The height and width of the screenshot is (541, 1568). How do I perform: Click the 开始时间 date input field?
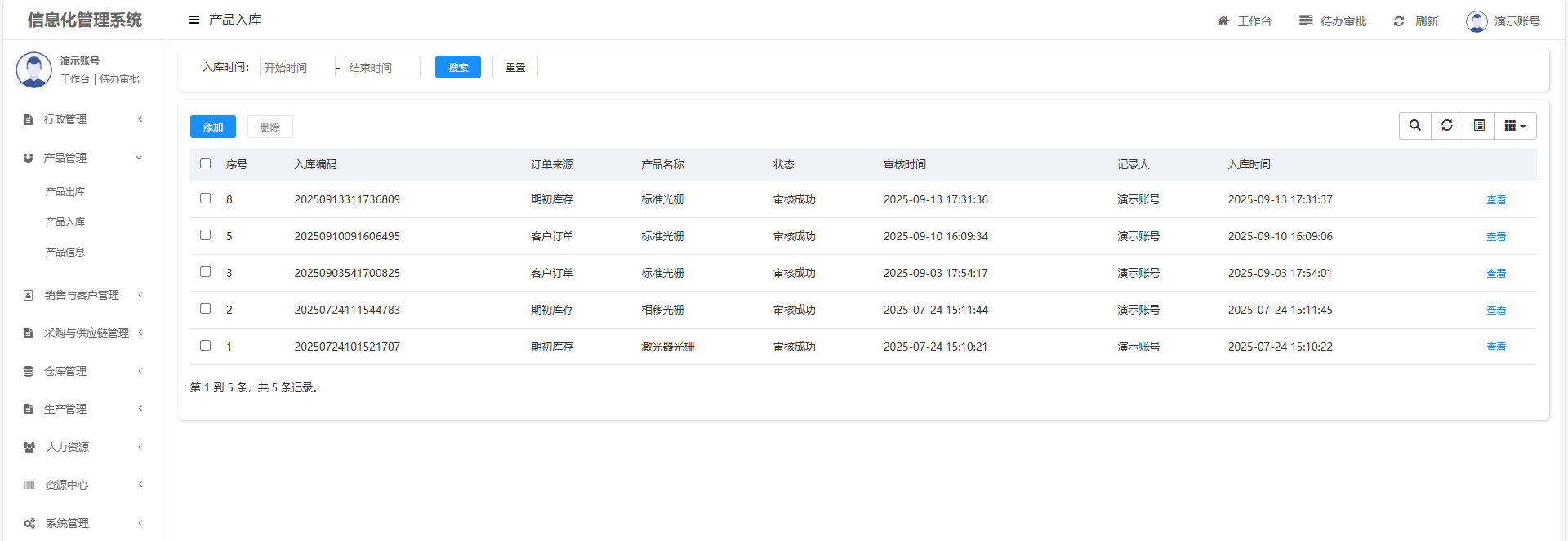296,67
